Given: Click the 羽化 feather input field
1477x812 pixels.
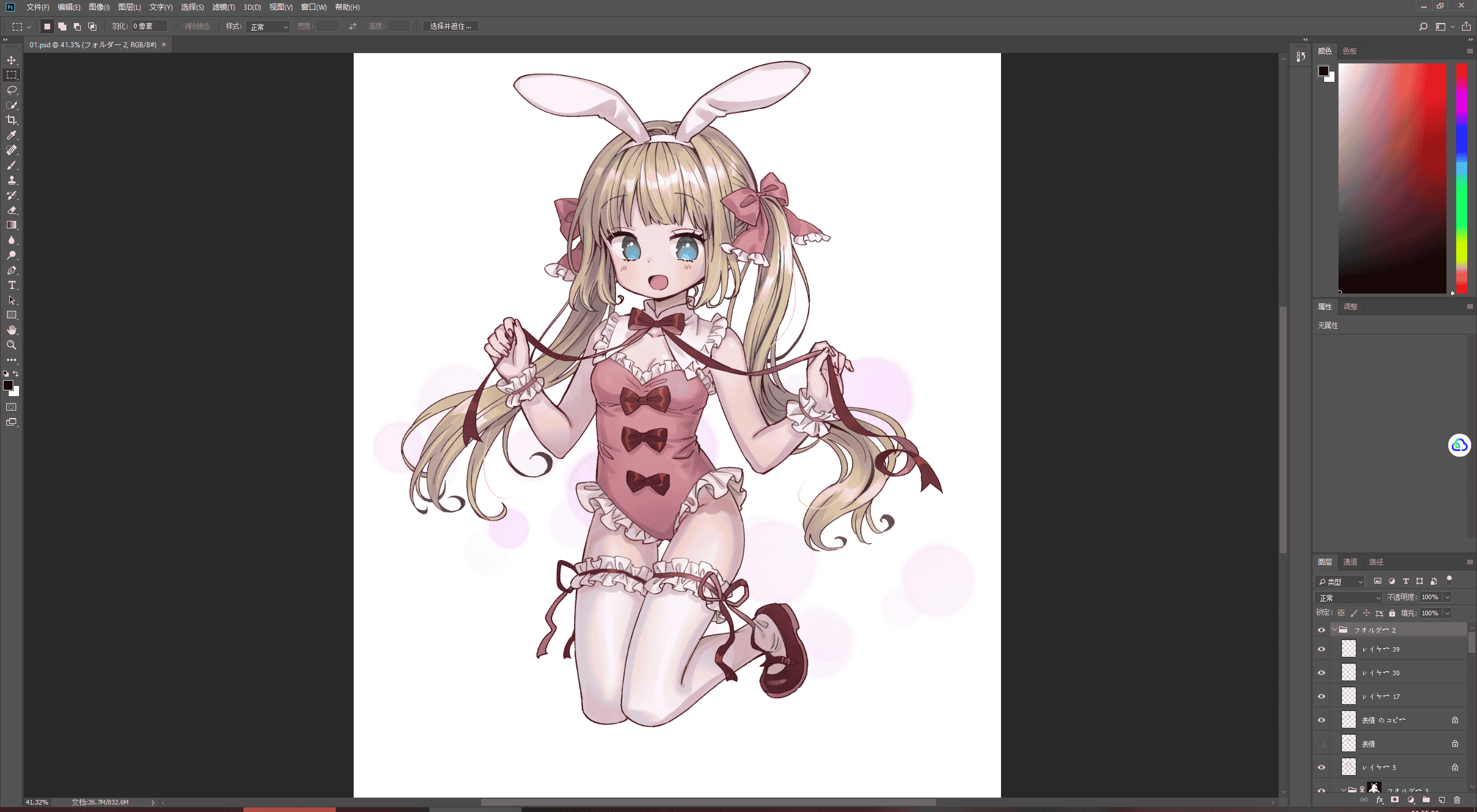Looking at the screenshot, I should 149,27.
